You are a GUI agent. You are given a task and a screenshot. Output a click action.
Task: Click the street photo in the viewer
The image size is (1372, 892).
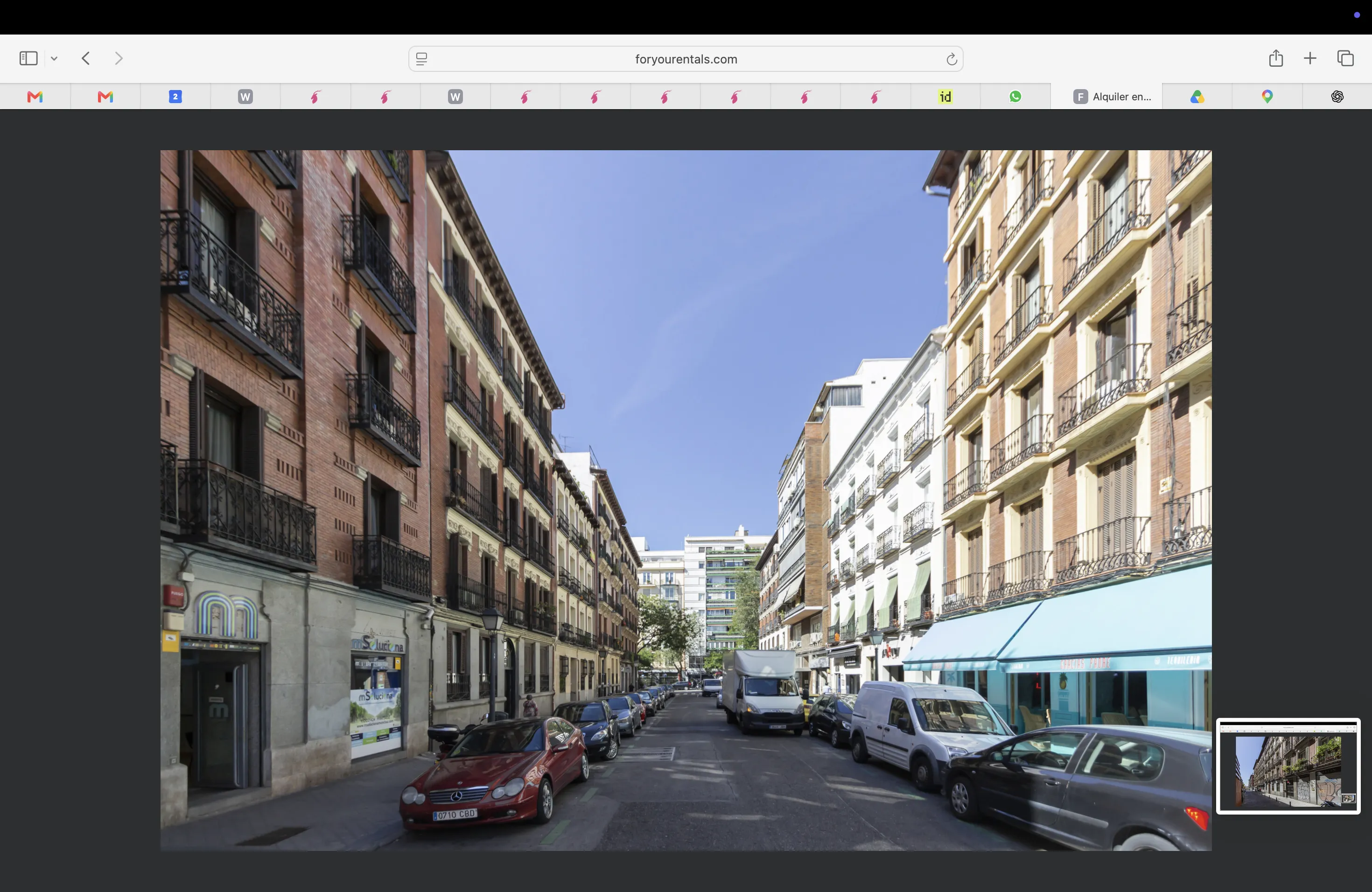(x=686, y=500)
